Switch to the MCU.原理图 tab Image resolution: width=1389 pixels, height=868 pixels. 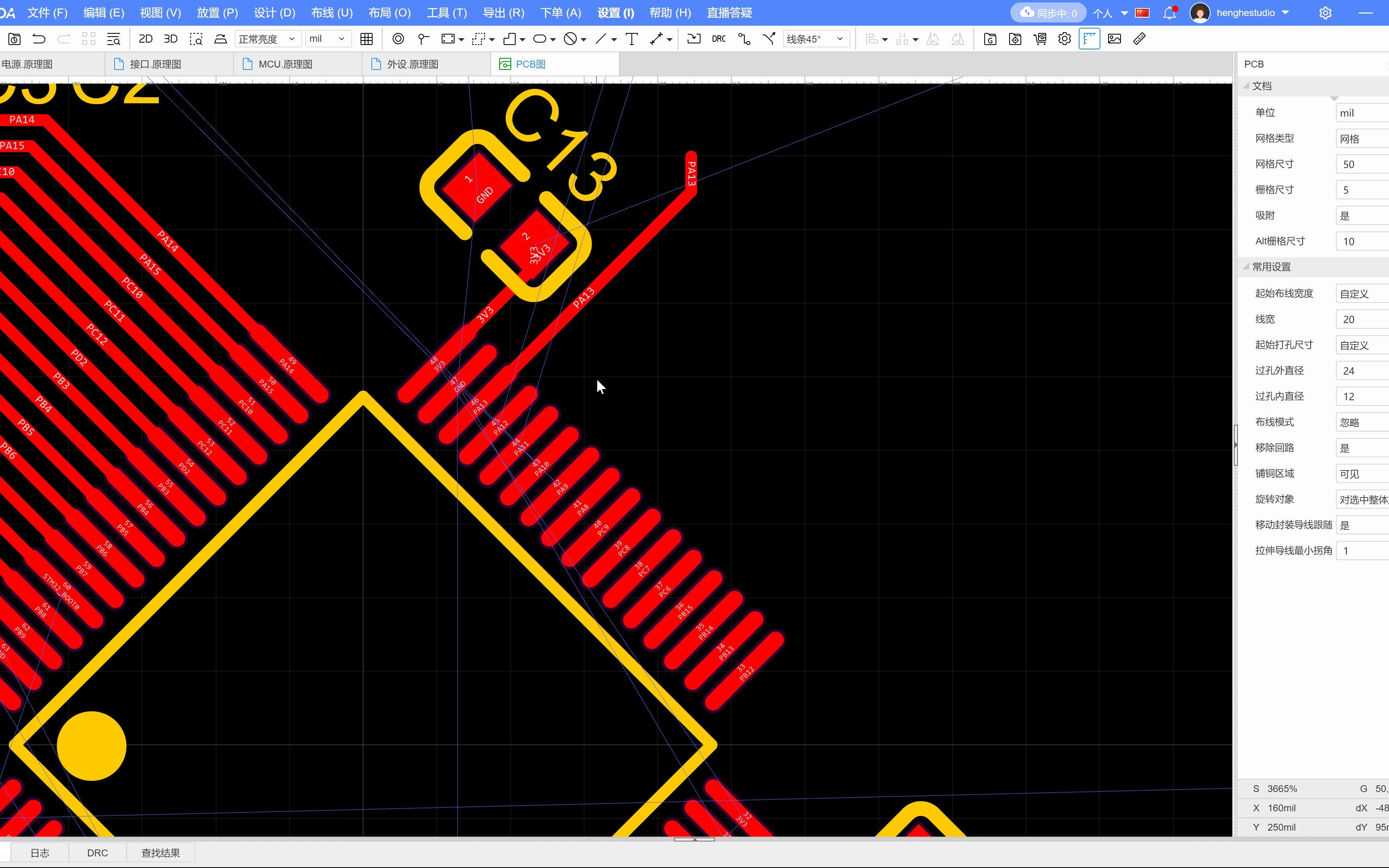click(x=285, y=64)
